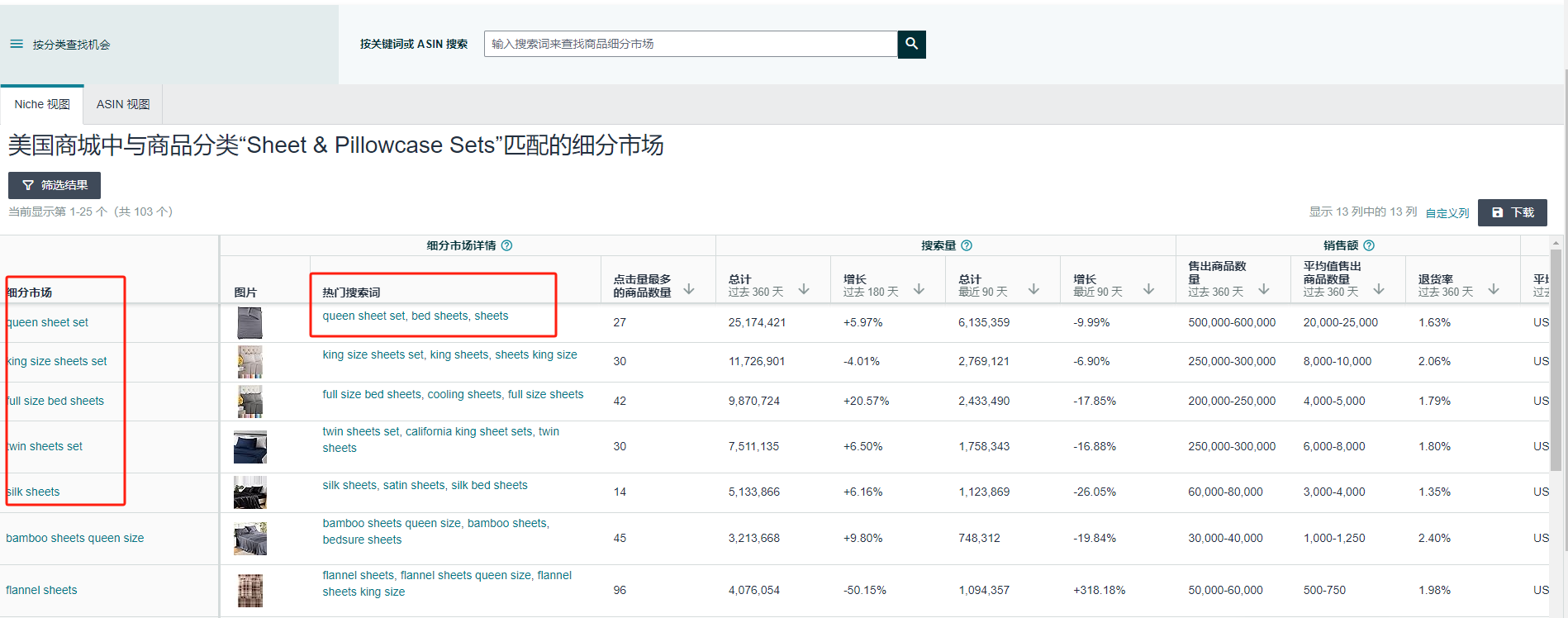Focus the keyword or ASIN search field
Viewport: 1568px width, 618px height.
691,44
